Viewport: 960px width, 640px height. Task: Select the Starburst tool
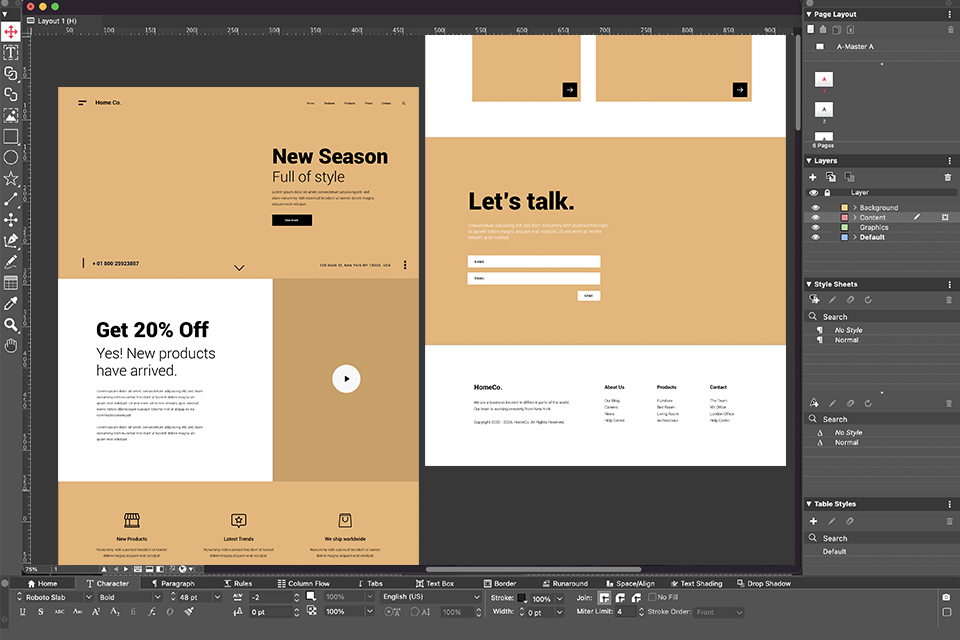point(11,178)
